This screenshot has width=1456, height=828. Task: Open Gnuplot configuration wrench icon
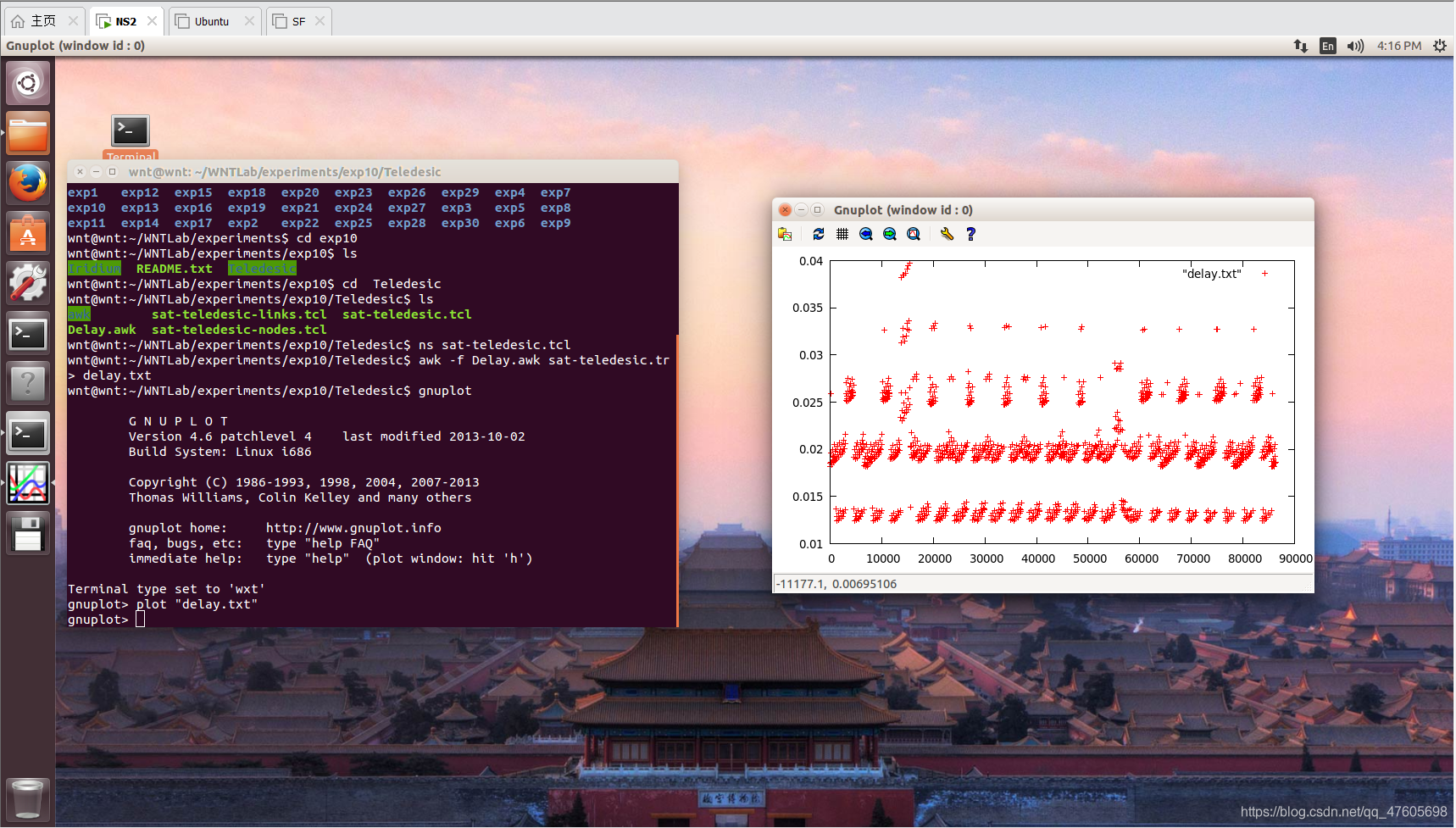947,234
